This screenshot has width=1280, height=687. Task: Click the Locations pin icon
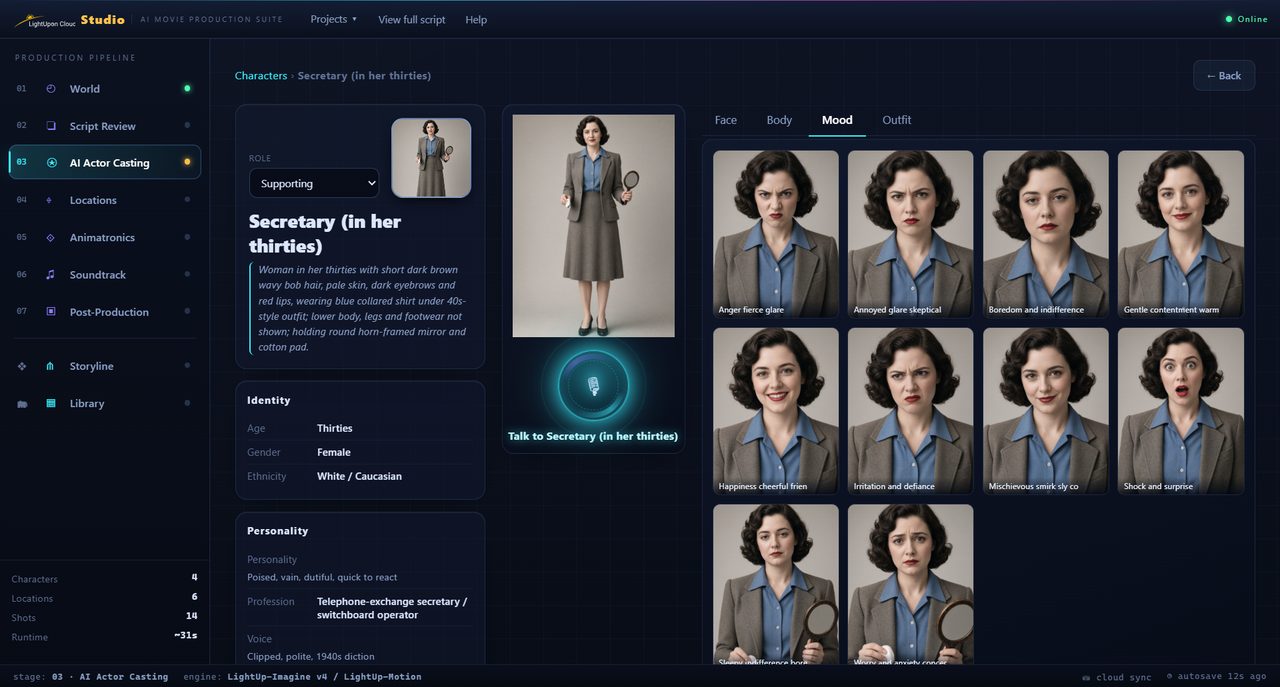tap(50, 200)
